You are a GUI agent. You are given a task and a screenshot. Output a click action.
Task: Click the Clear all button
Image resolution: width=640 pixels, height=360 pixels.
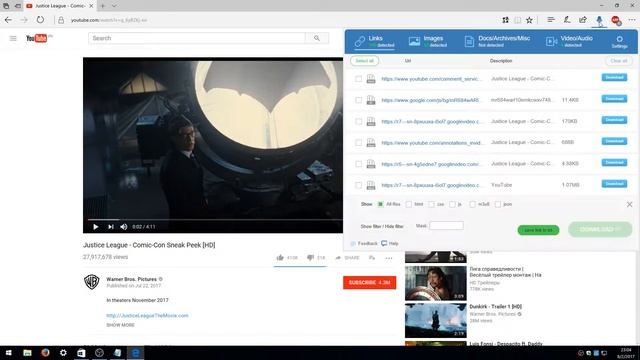tap(618, 61)
